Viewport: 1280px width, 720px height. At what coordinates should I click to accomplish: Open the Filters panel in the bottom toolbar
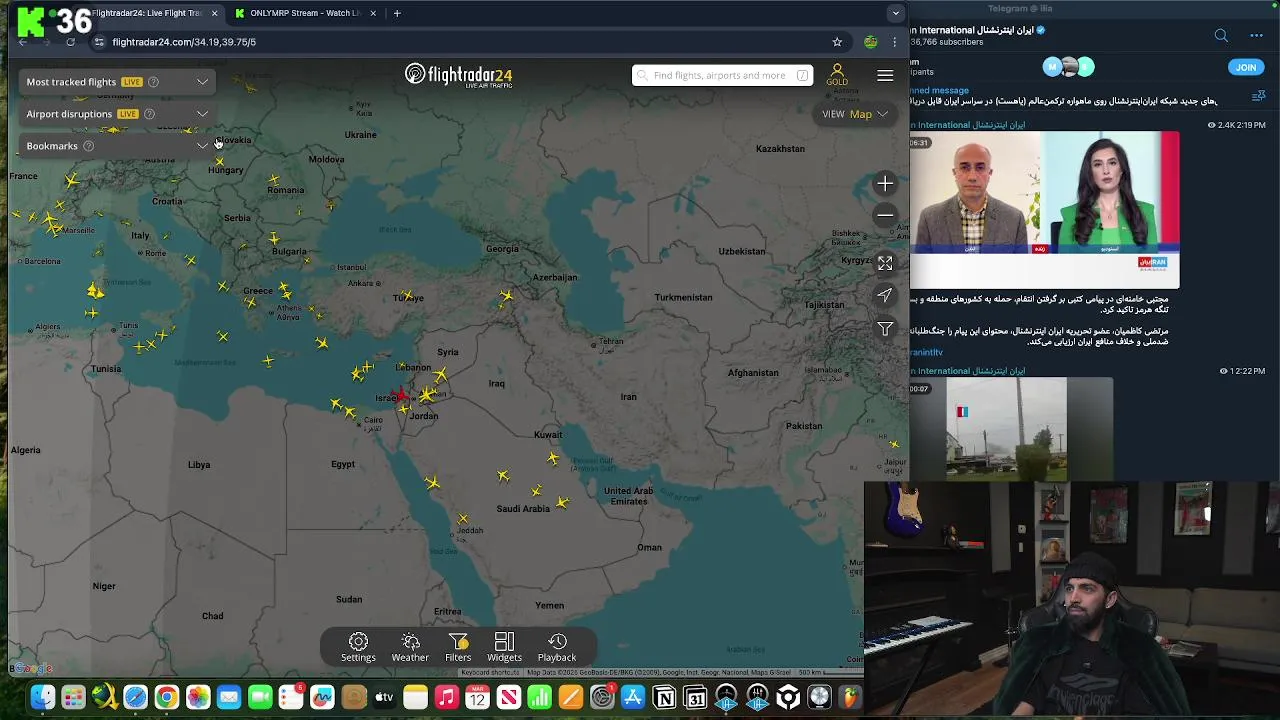[458, 647]
